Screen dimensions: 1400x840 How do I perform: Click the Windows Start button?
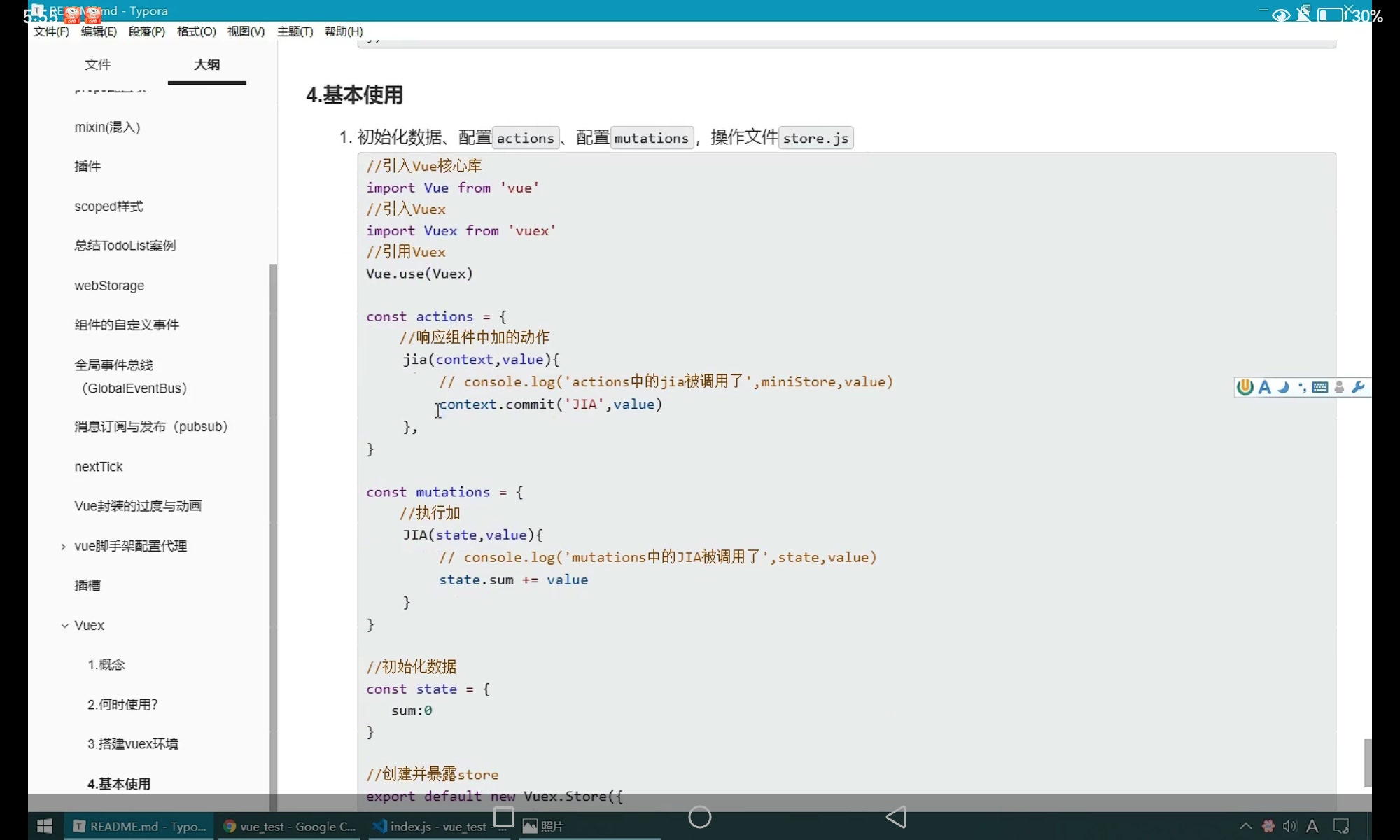coord(44,826)
